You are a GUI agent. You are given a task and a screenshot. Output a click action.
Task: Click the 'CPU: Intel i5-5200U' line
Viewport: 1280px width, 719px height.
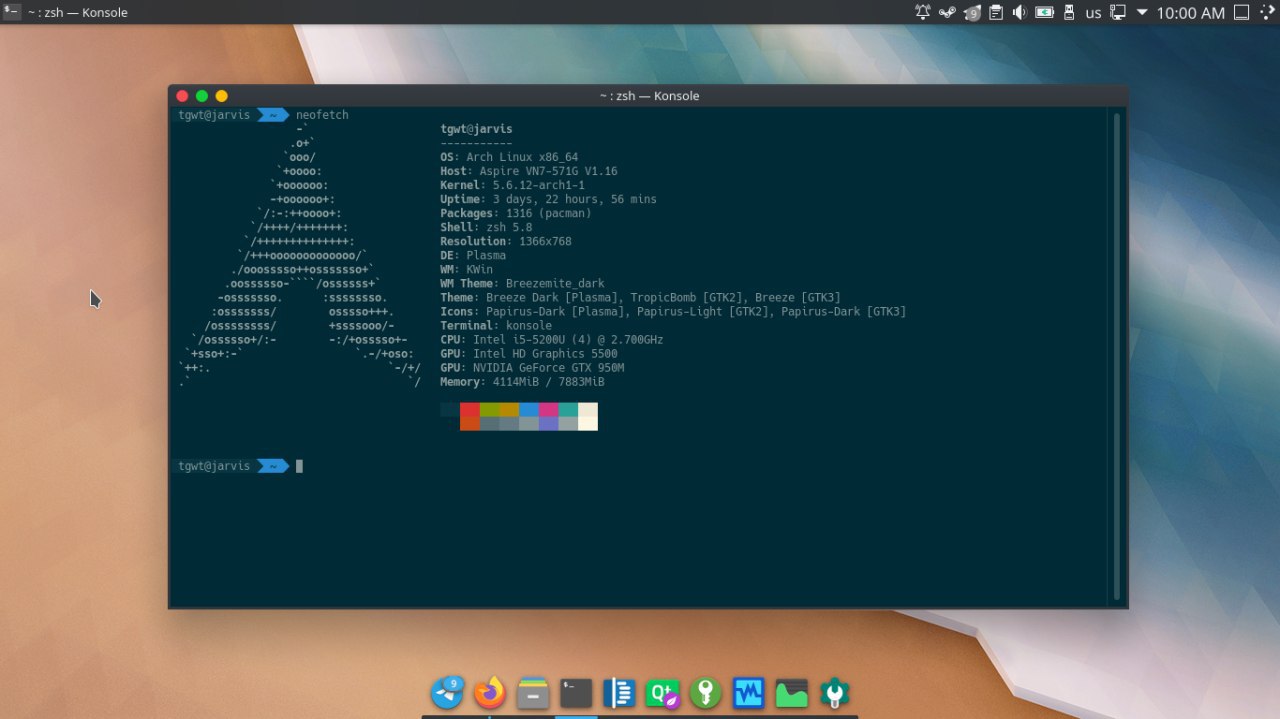click(552, 339)
